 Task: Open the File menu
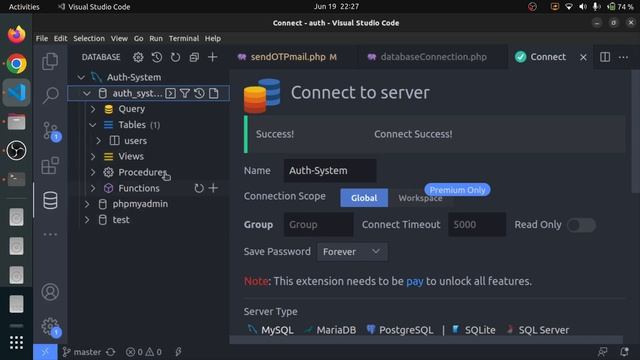click(x=42, y=38)
